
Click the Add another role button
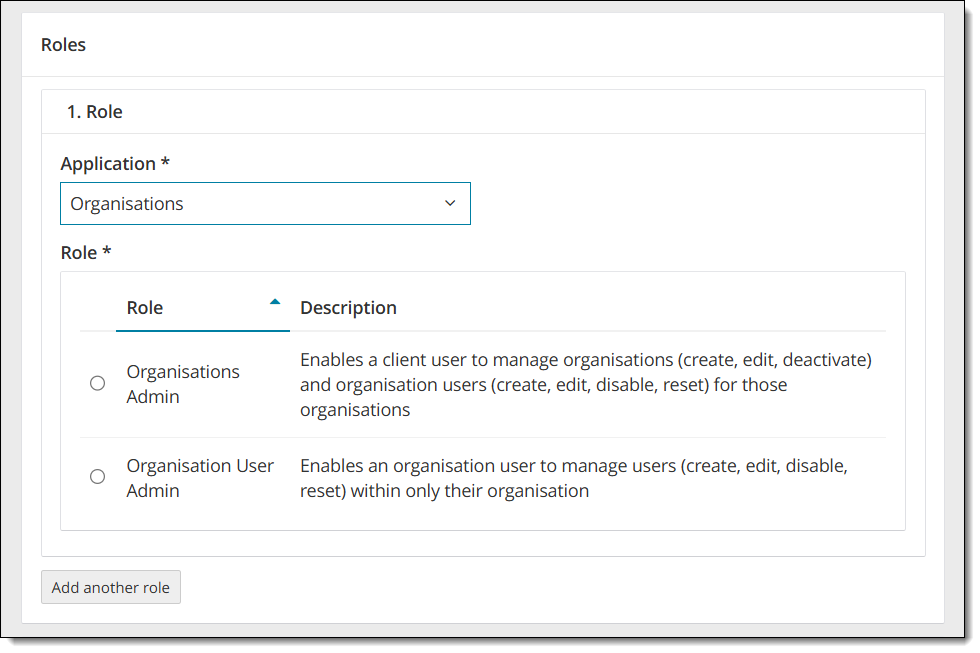point(111,587)
